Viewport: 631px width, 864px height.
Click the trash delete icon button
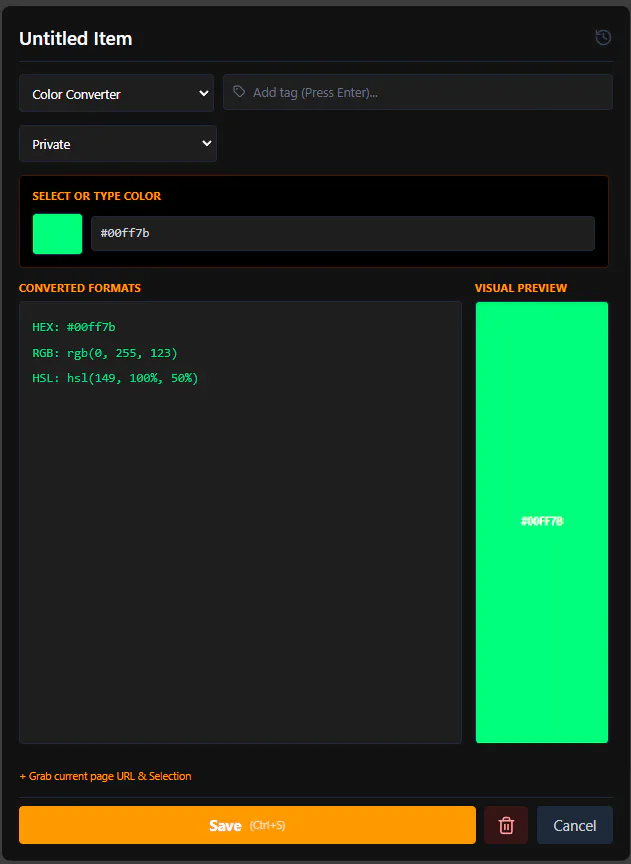click(x=506, y=825)
